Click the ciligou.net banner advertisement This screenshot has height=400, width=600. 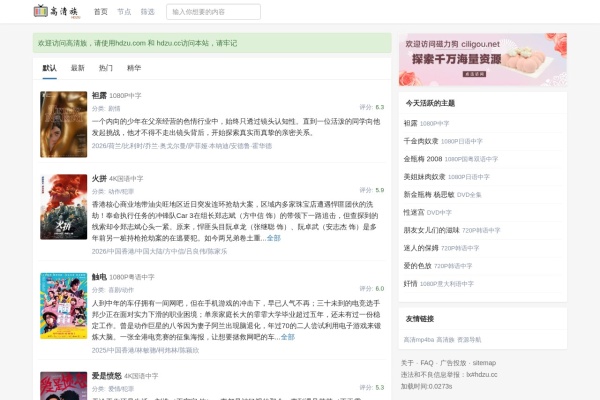(483, 59)
